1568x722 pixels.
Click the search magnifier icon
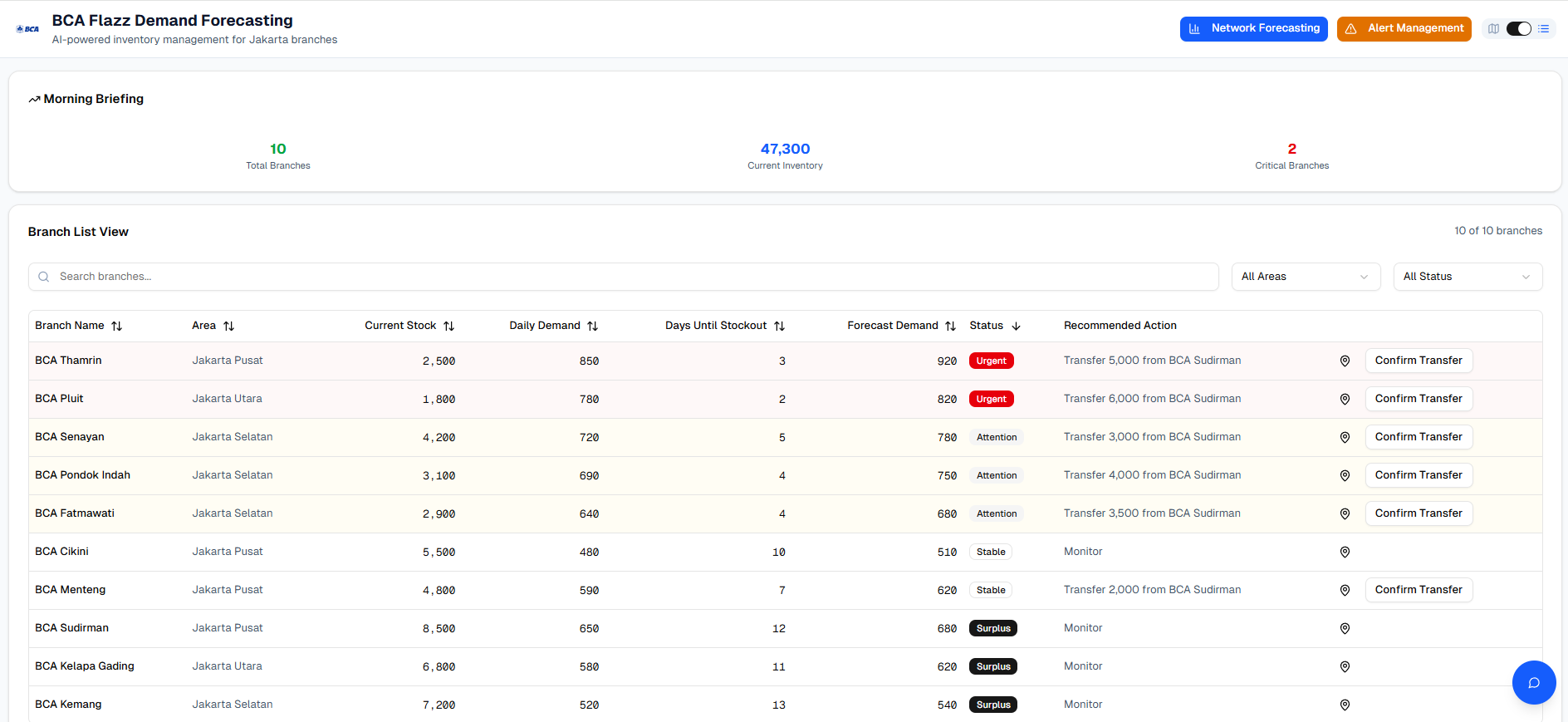click(x=44, y=277)
